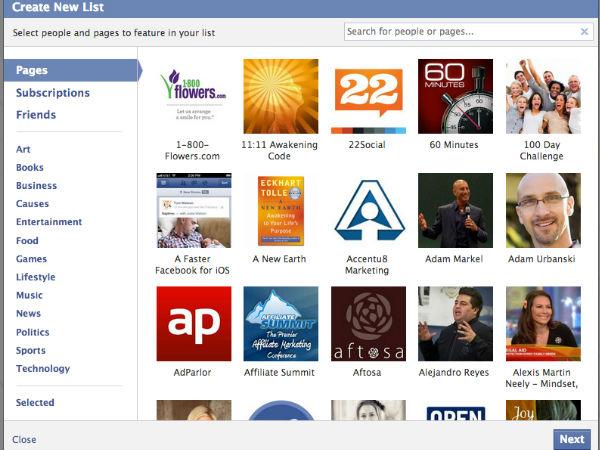Select the A New Earth book cover
Screen dimensions: 600x450
(280, 210)
